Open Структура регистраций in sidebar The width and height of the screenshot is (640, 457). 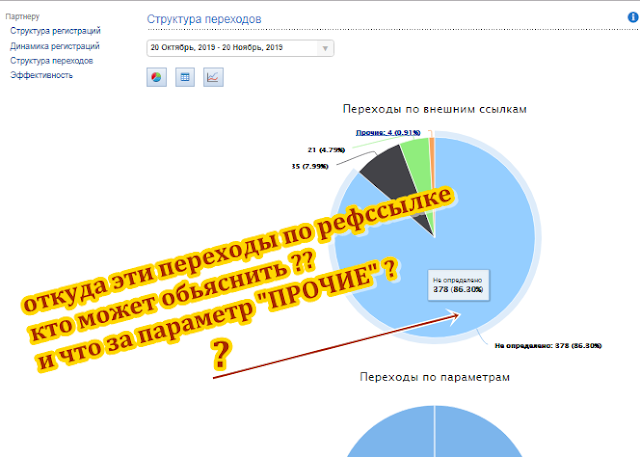pos(55,31)
